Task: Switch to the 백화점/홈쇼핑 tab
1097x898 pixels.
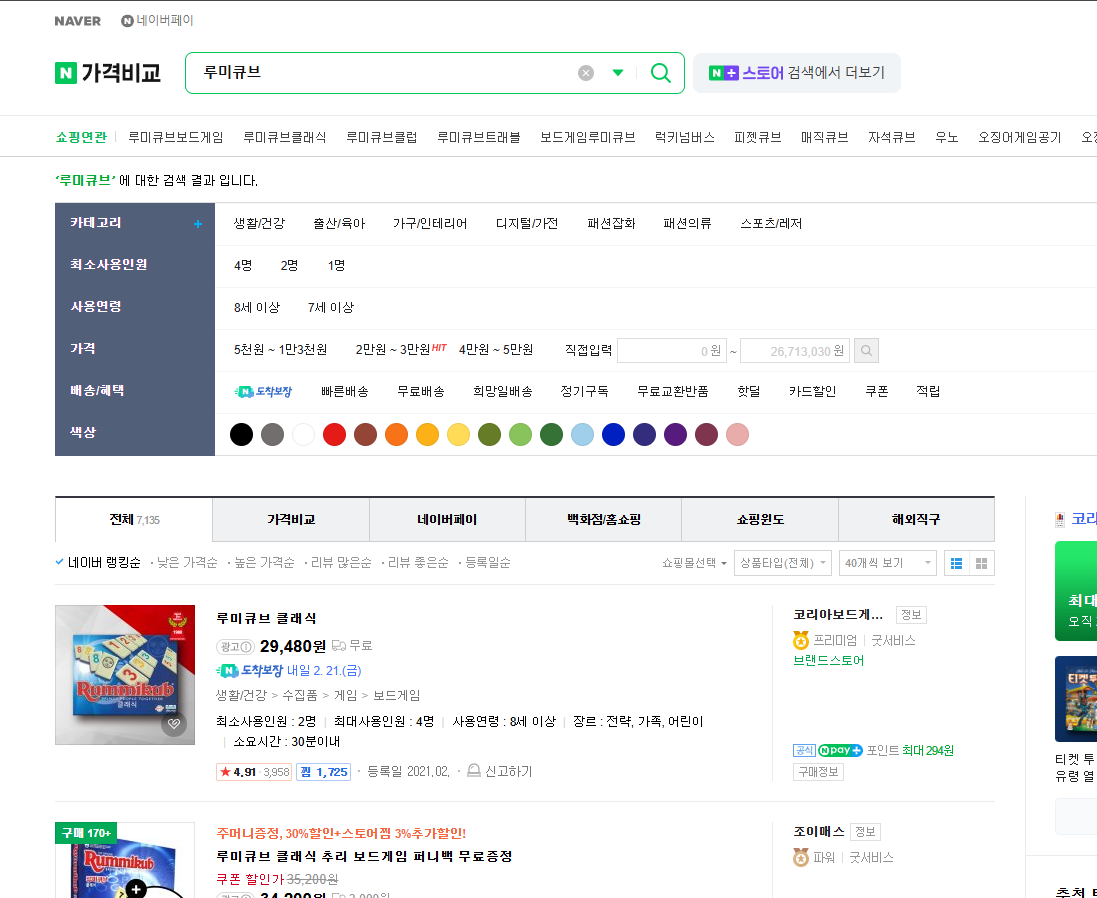Action: (x=604, y=520)
